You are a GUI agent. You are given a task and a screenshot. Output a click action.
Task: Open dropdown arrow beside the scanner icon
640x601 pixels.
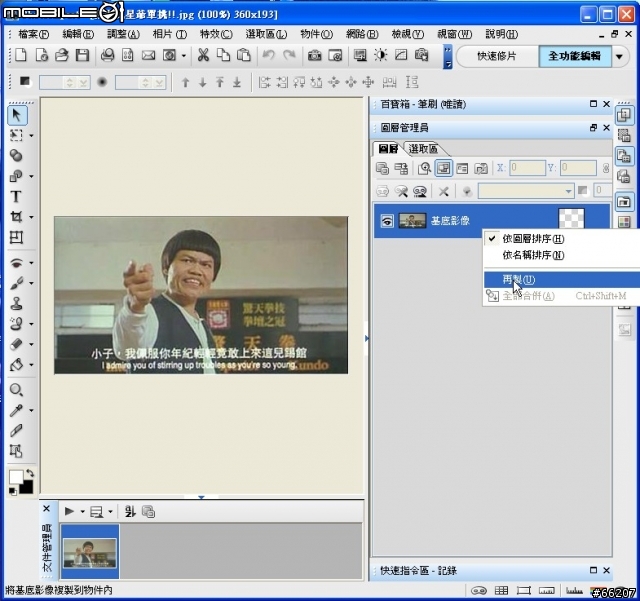(184, 55)
